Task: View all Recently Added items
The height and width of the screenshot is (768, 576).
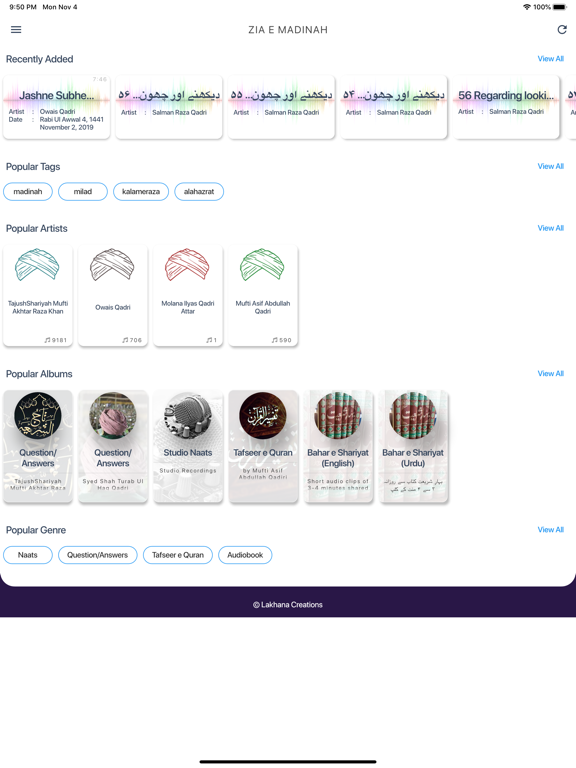Action: point(551,59)
